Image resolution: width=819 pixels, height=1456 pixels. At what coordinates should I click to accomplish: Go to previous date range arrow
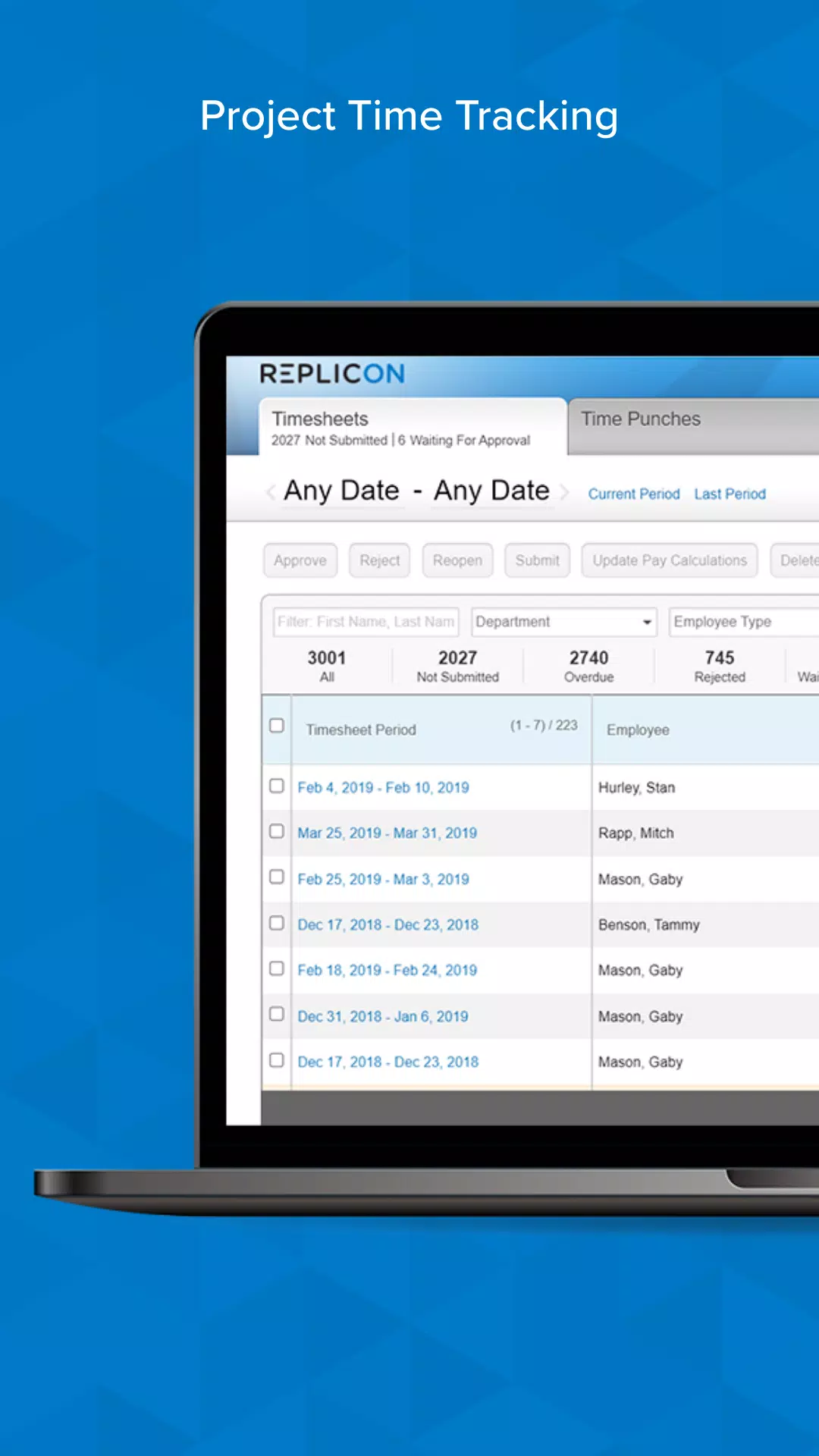click(271, 492)
